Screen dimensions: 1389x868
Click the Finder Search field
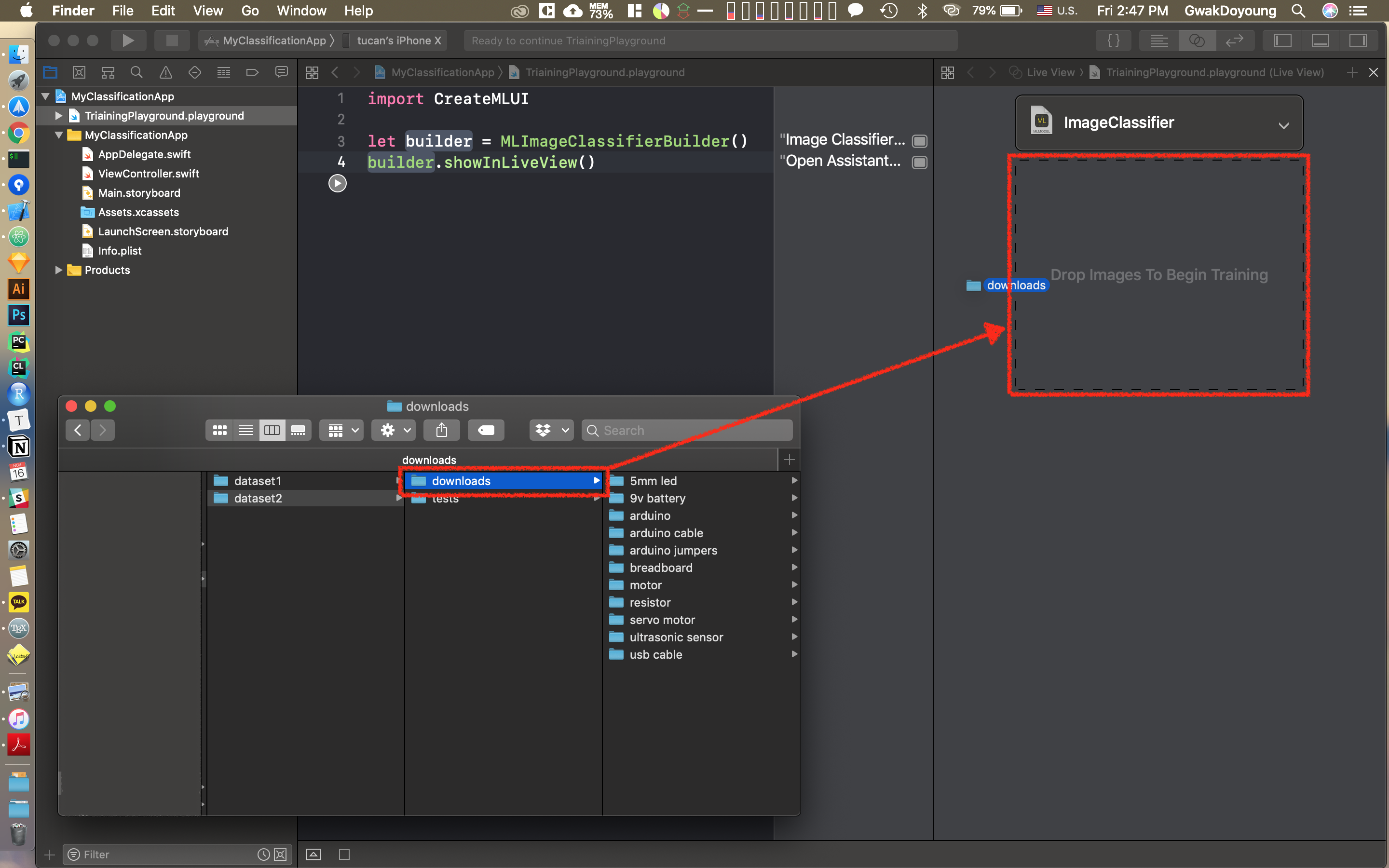tap(687, 430)
